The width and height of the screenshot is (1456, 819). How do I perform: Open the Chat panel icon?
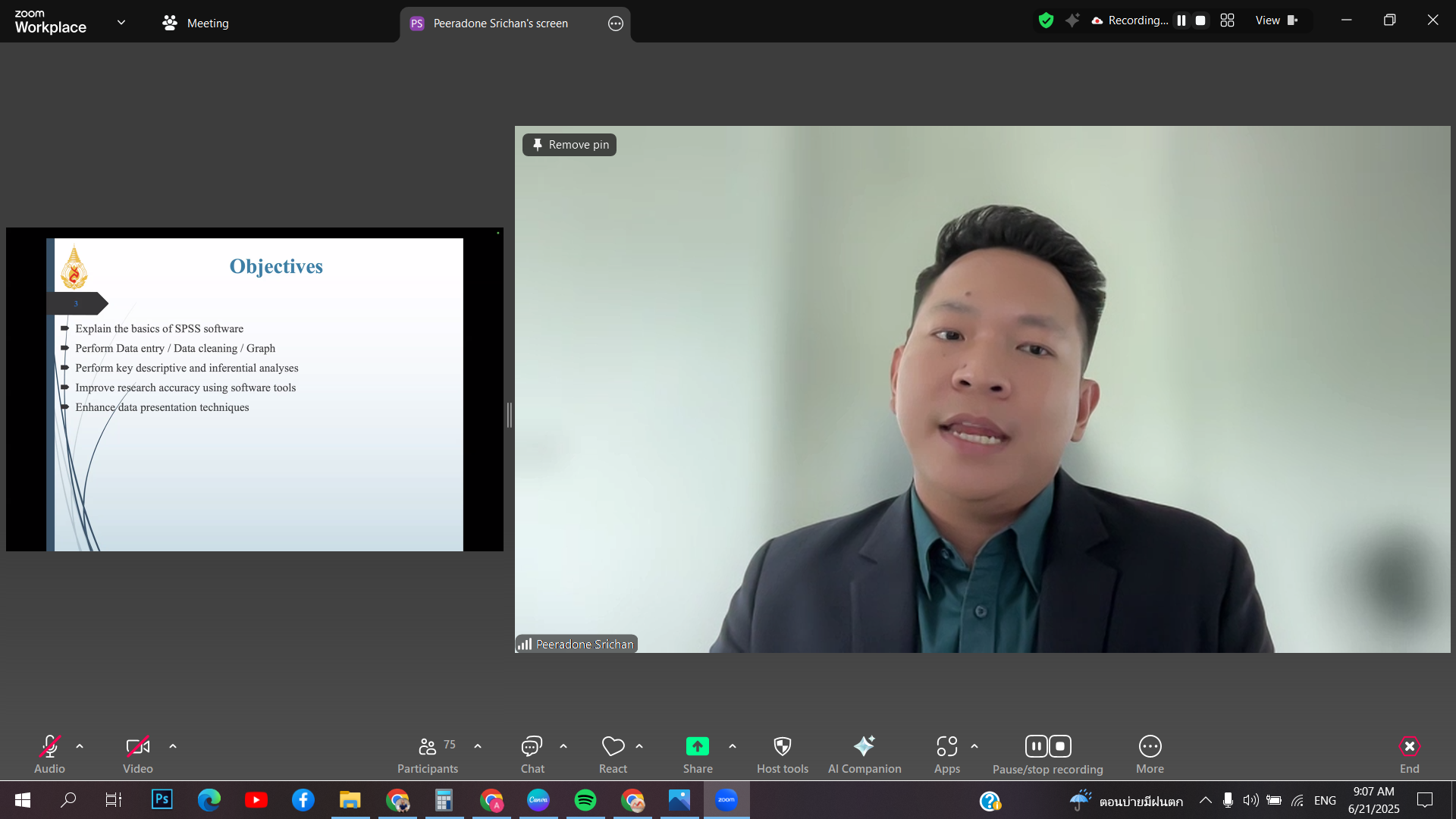[x=532, y=747]
